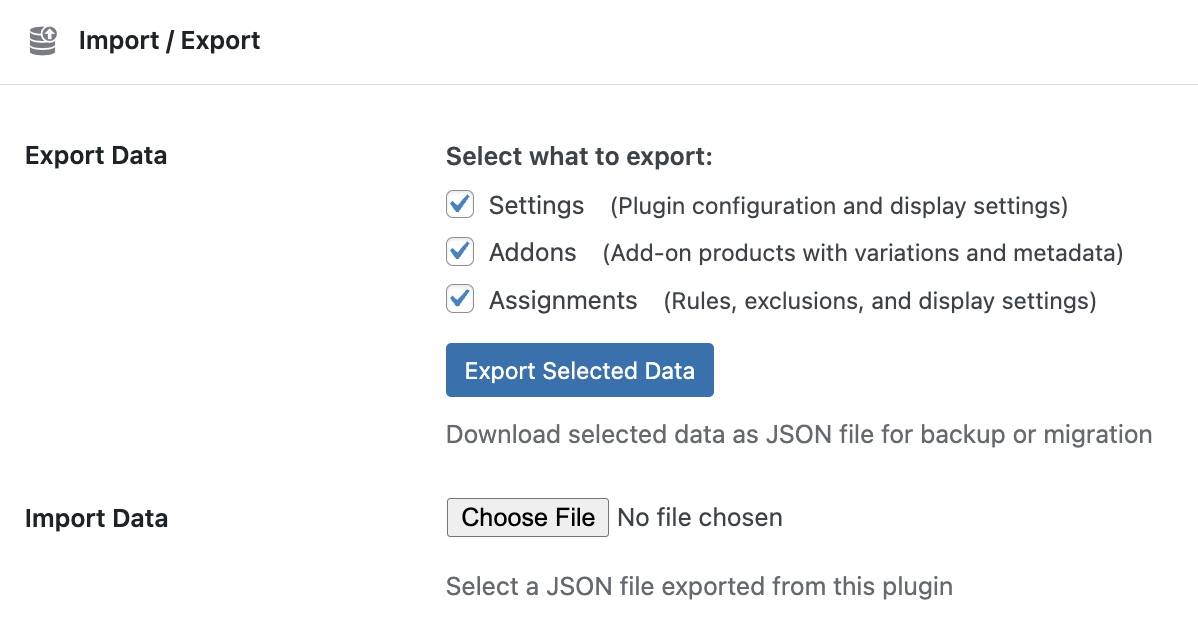Uncheck the Settings export checkbox

(x=460, y=204)
